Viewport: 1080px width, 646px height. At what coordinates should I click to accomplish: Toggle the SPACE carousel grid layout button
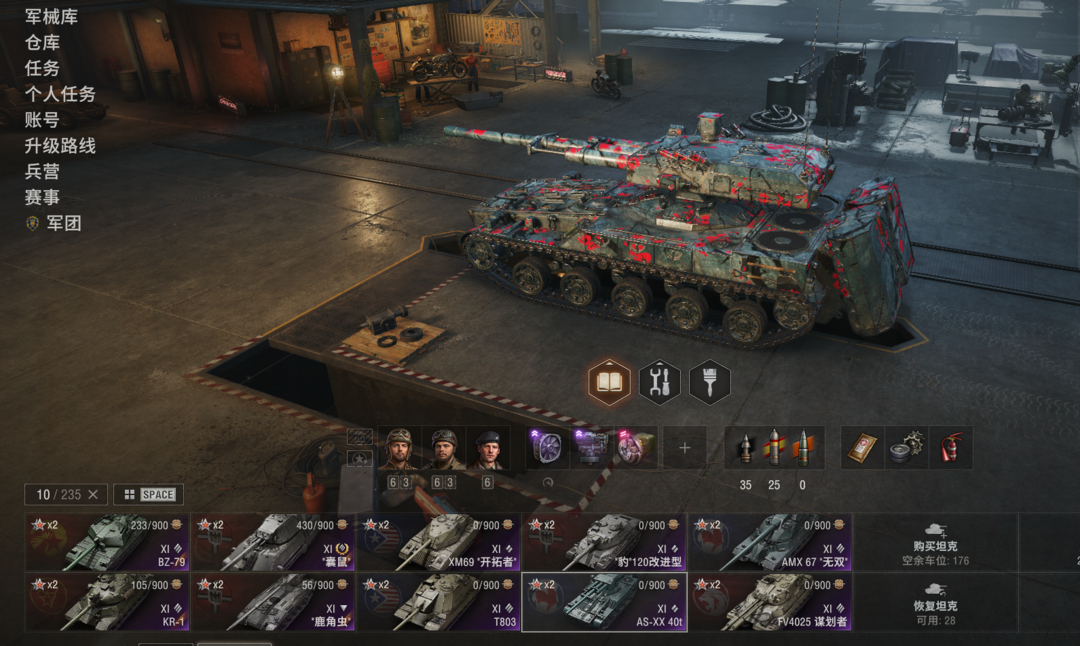pyautogui.click(x=149, y=494)
